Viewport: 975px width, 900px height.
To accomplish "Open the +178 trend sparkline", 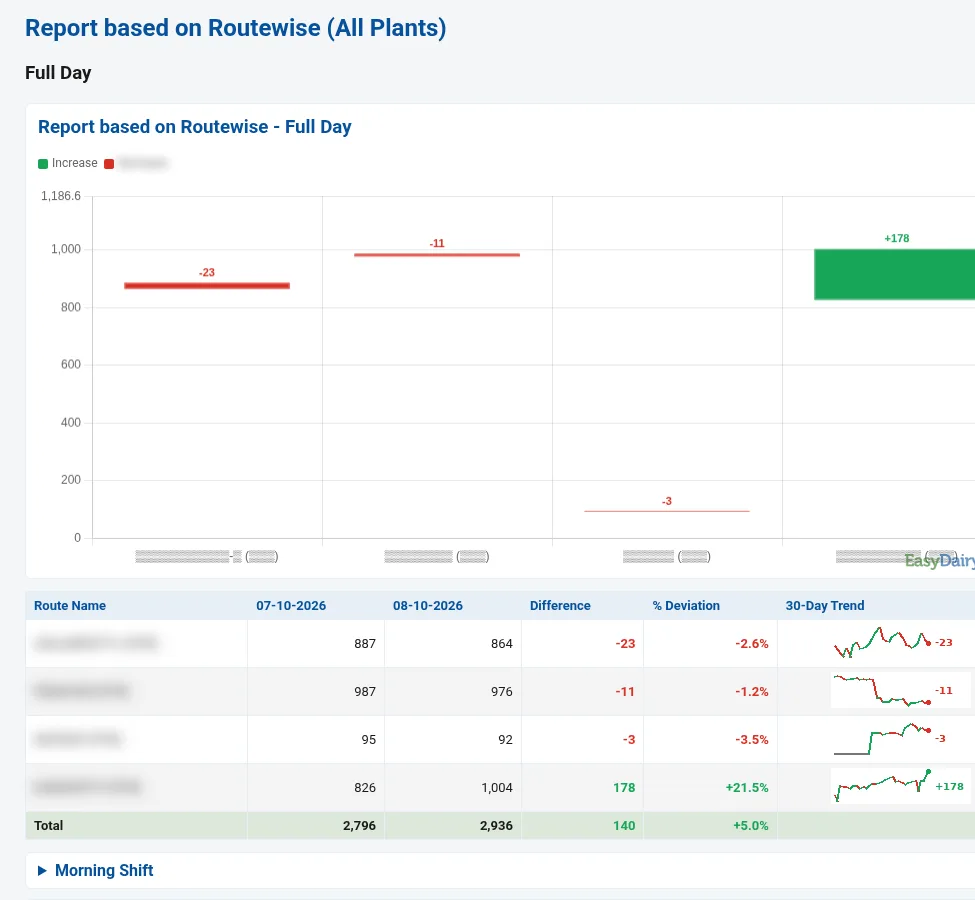I will [x=899, y=786].
